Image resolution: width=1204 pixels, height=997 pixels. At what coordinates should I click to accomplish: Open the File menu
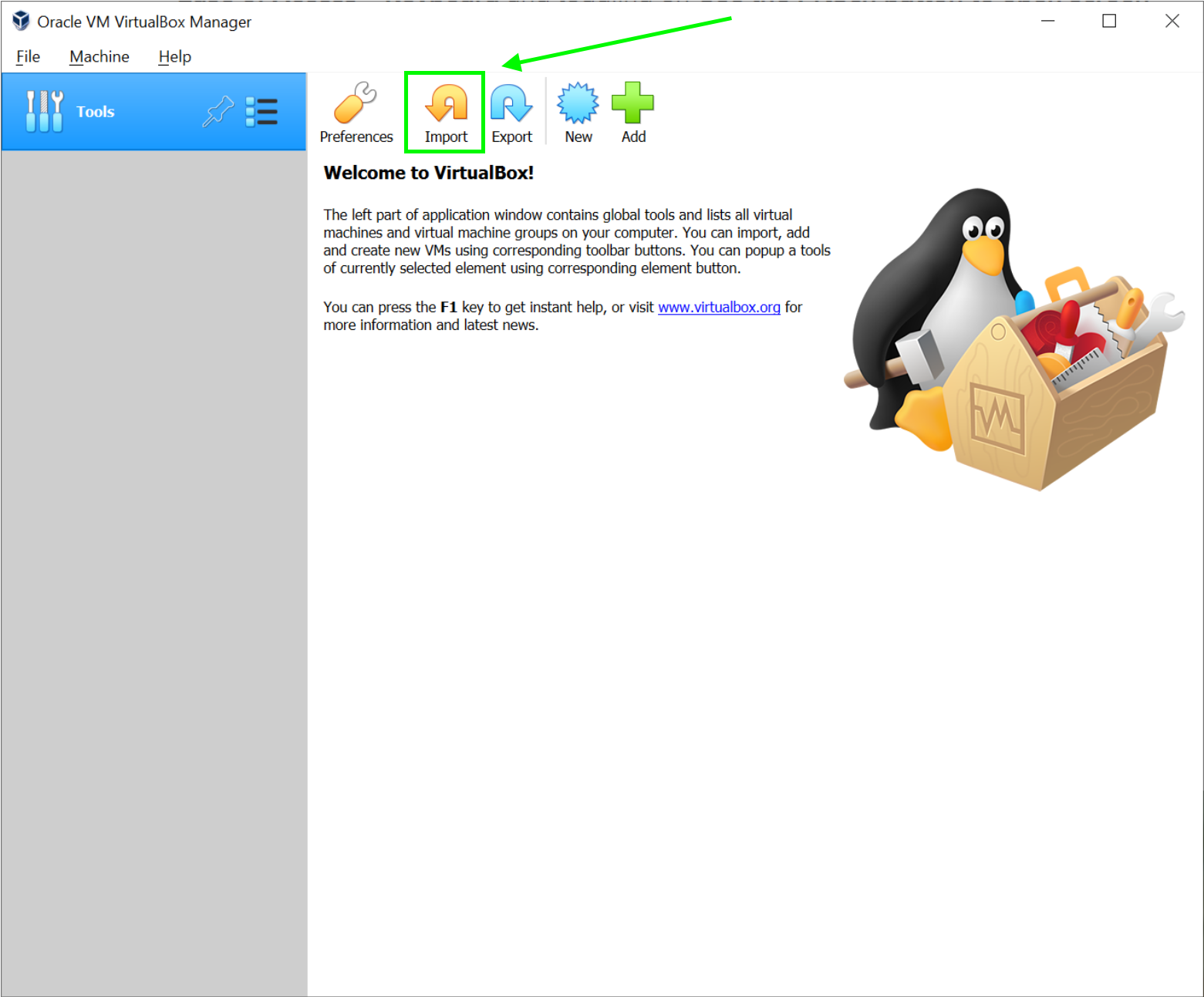pyautogui.click(x=28, y=56)
